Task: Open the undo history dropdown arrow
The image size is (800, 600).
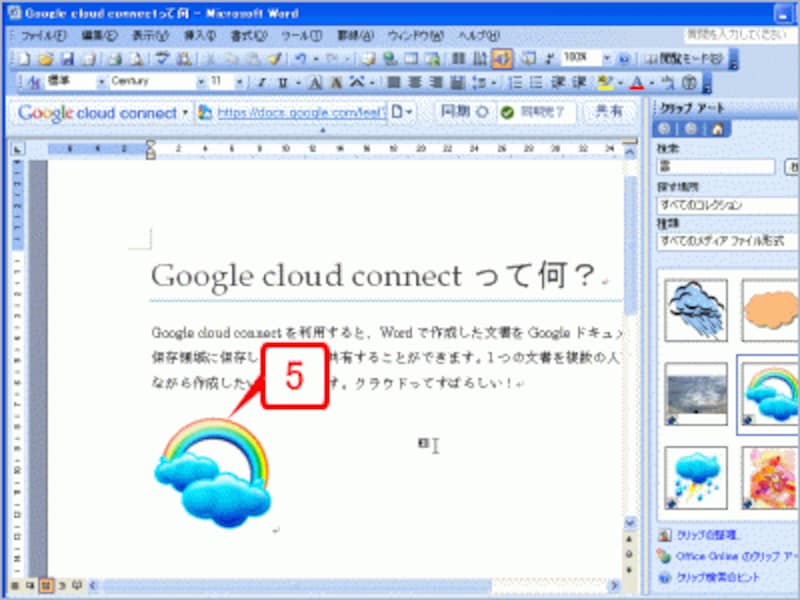Action: [316, 59]
